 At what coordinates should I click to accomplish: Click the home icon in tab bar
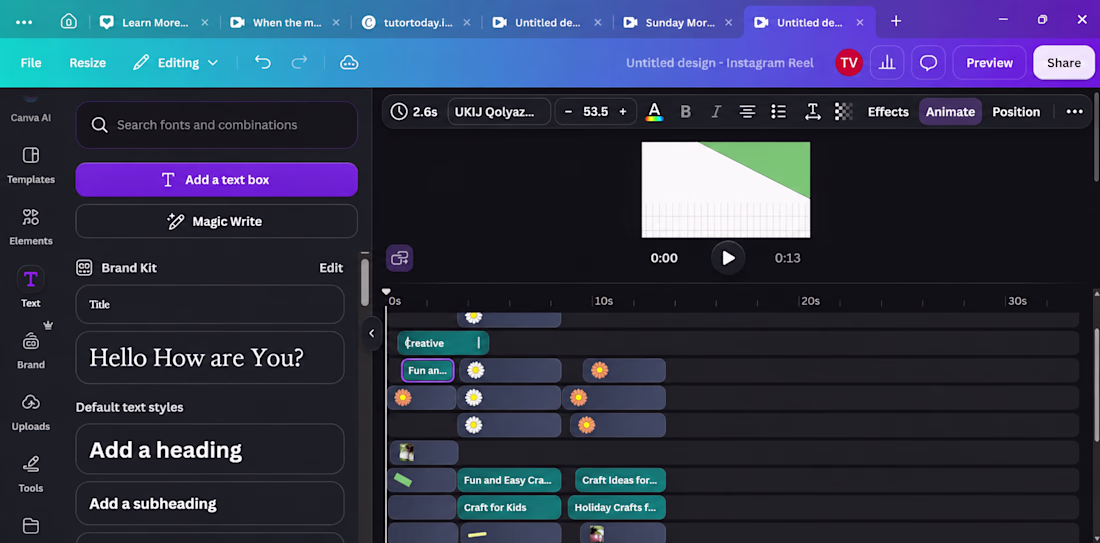69,22
